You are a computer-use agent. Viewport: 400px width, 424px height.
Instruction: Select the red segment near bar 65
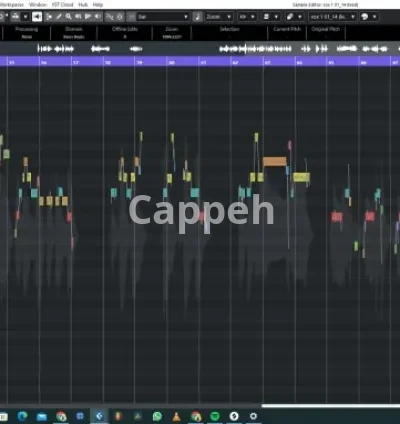(x=337, y=217)
